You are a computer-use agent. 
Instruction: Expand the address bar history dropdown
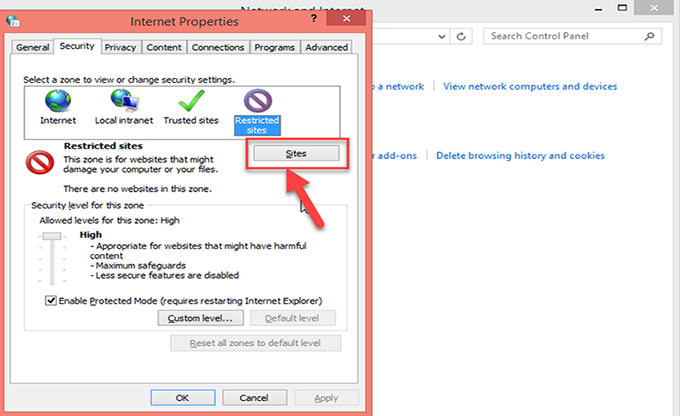tap(443, 36)
